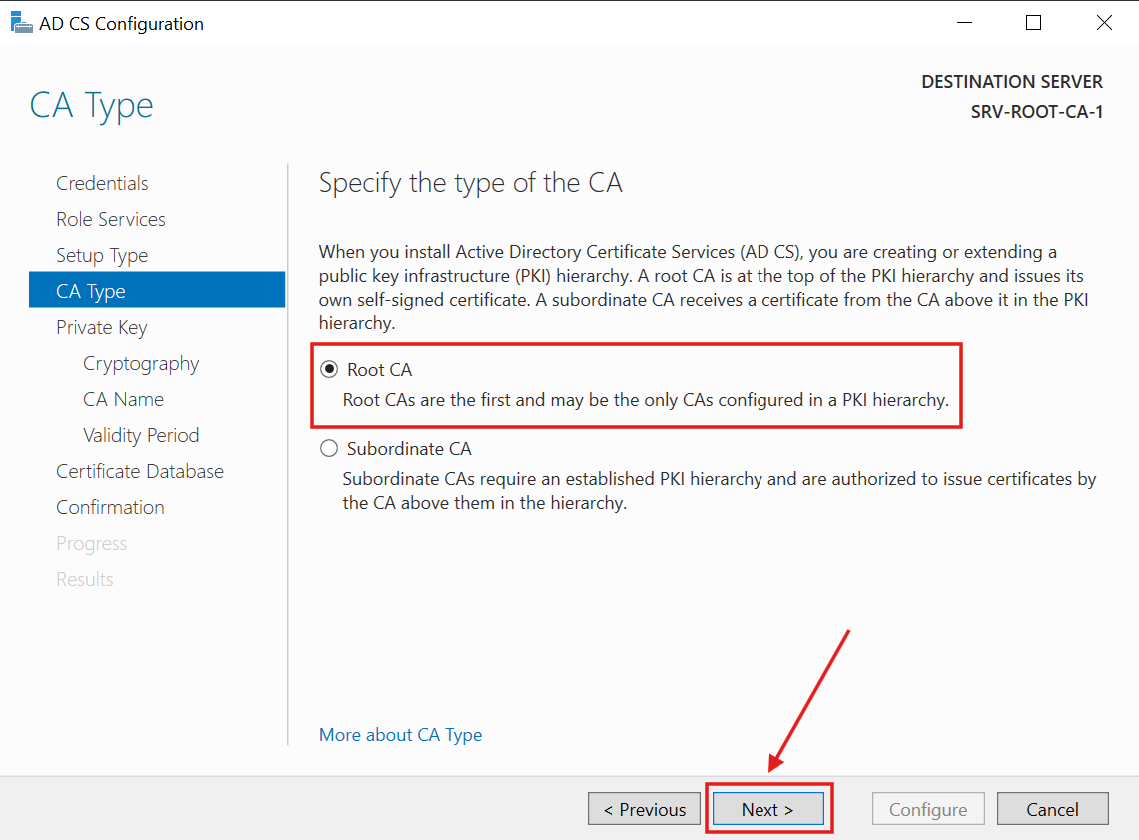This screenshot has width=1139, height=840.
Task: Click Previous to return to Setup Type
Action: click(x=644, y=808)
